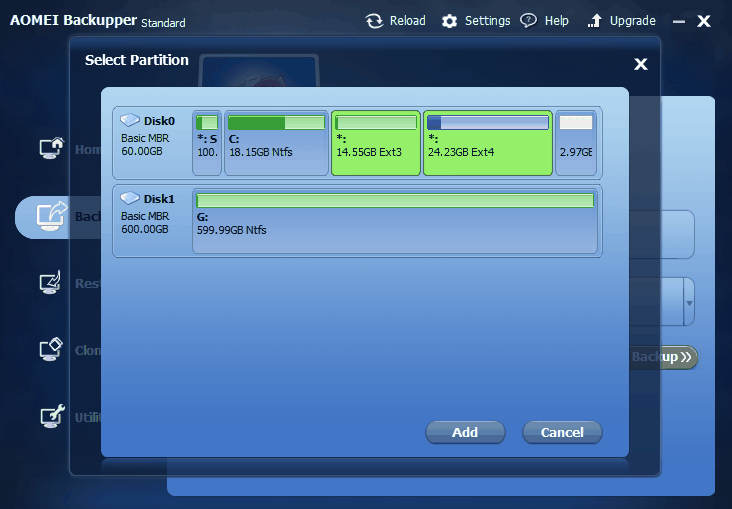Click the Cancel button

click(x=562, y=432)
